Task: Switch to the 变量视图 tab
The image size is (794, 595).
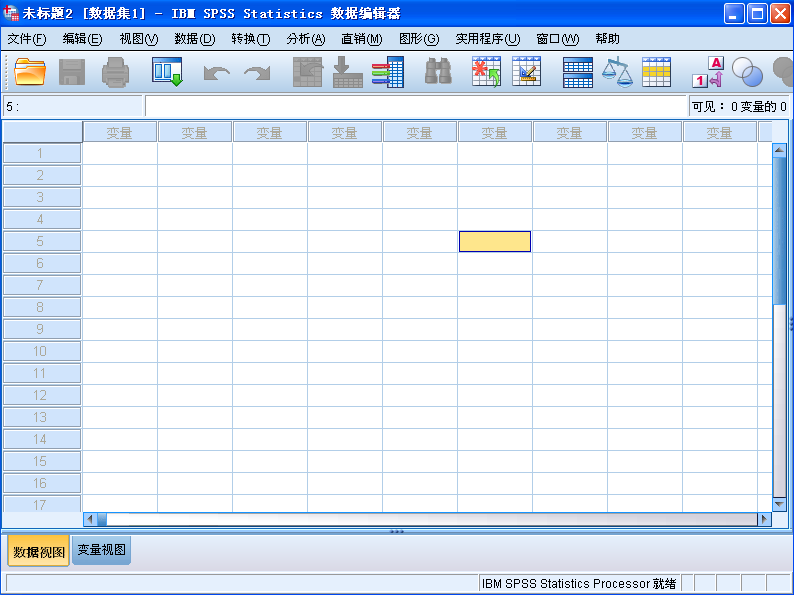Action: coord(101,550)
